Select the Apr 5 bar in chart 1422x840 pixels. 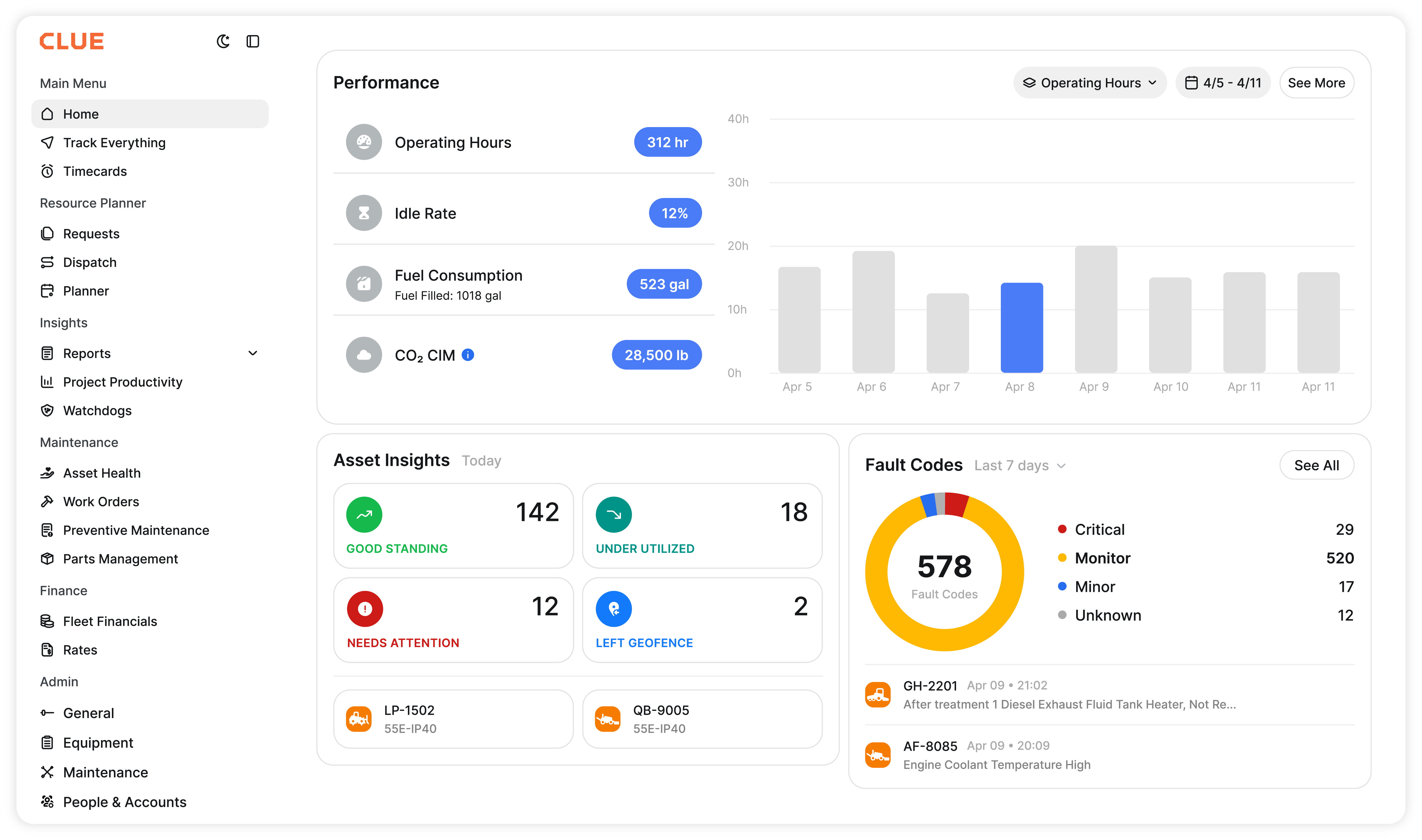pos(799,320)
